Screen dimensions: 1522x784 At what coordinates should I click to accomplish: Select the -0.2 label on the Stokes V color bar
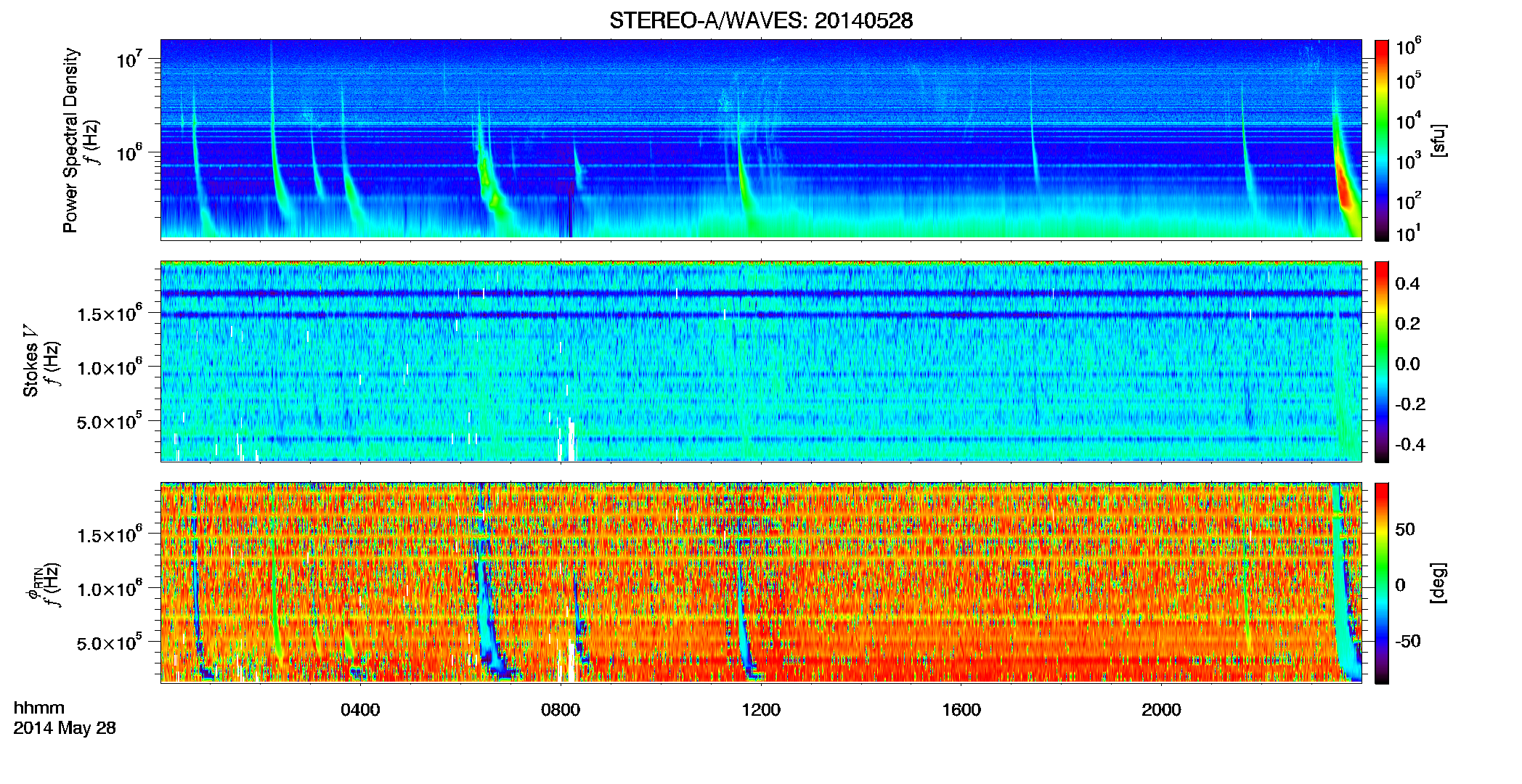click(x=1410, y=404)
